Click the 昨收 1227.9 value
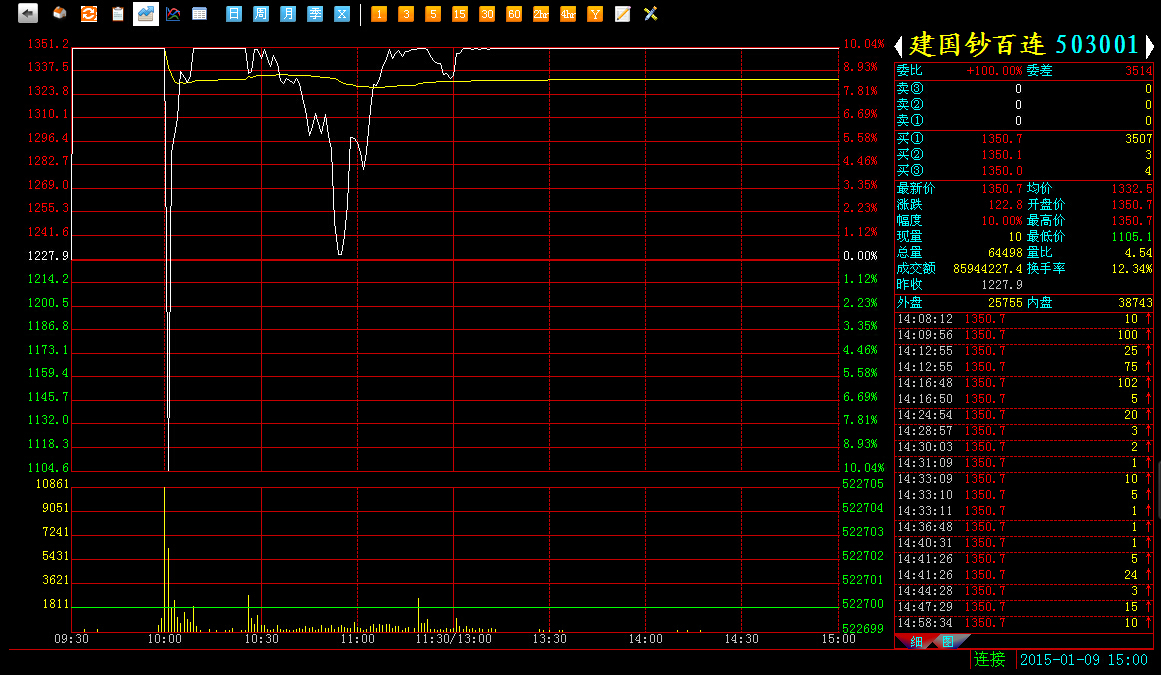This screenshot has height=675, width=1161. [x=1002, y=285]
